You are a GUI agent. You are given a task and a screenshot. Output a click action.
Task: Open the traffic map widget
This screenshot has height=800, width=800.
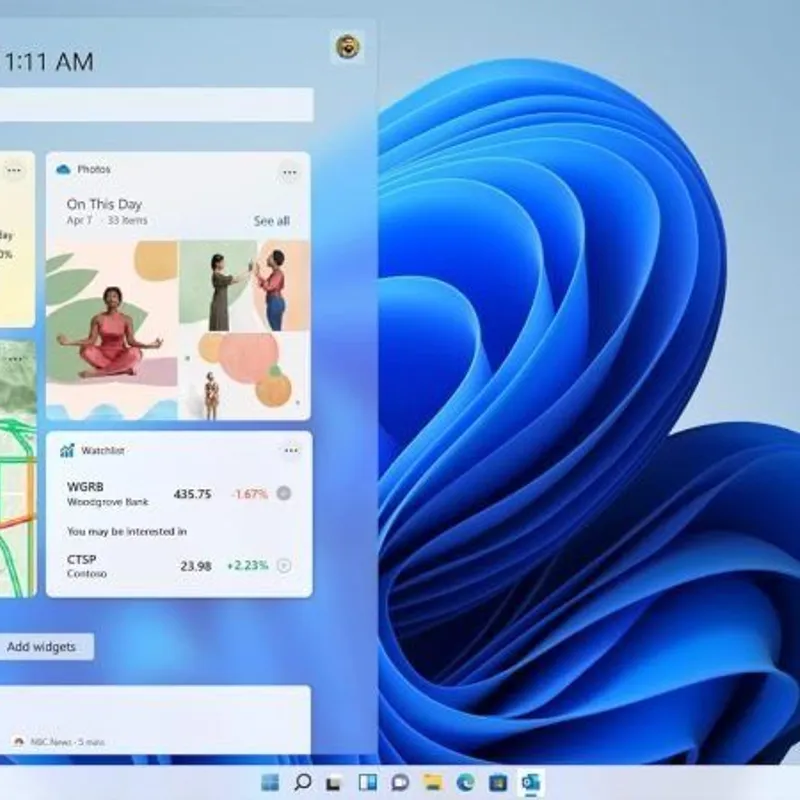[x=18, y=468]
